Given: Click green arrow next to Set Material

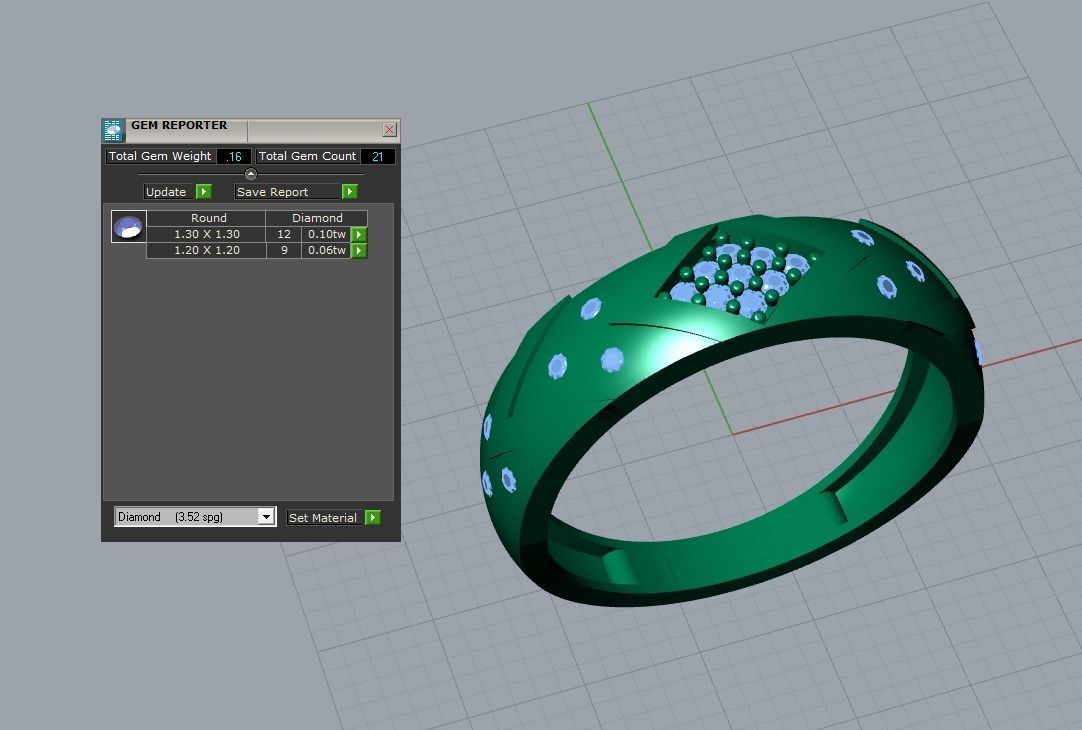Looking at the screenshot, I should point(373,517).
